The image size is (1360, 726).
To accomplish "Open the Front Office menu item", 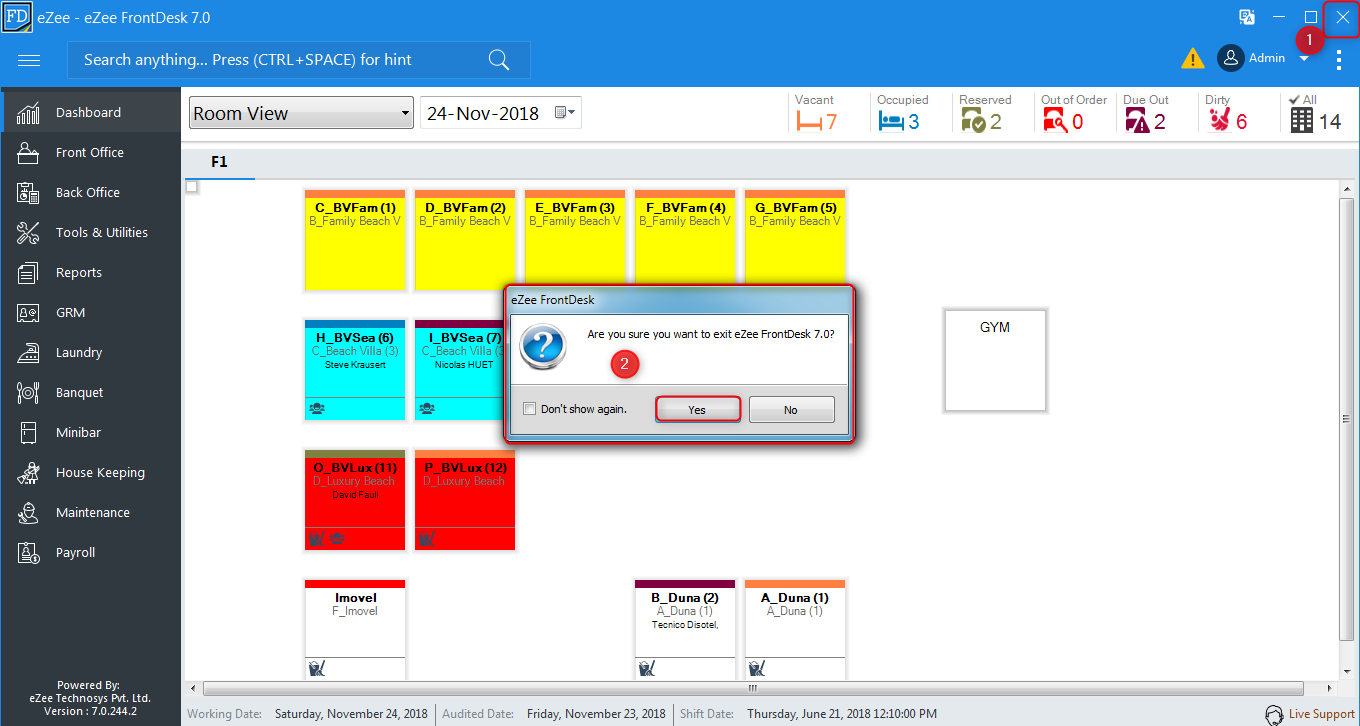I will pos(90,153).
